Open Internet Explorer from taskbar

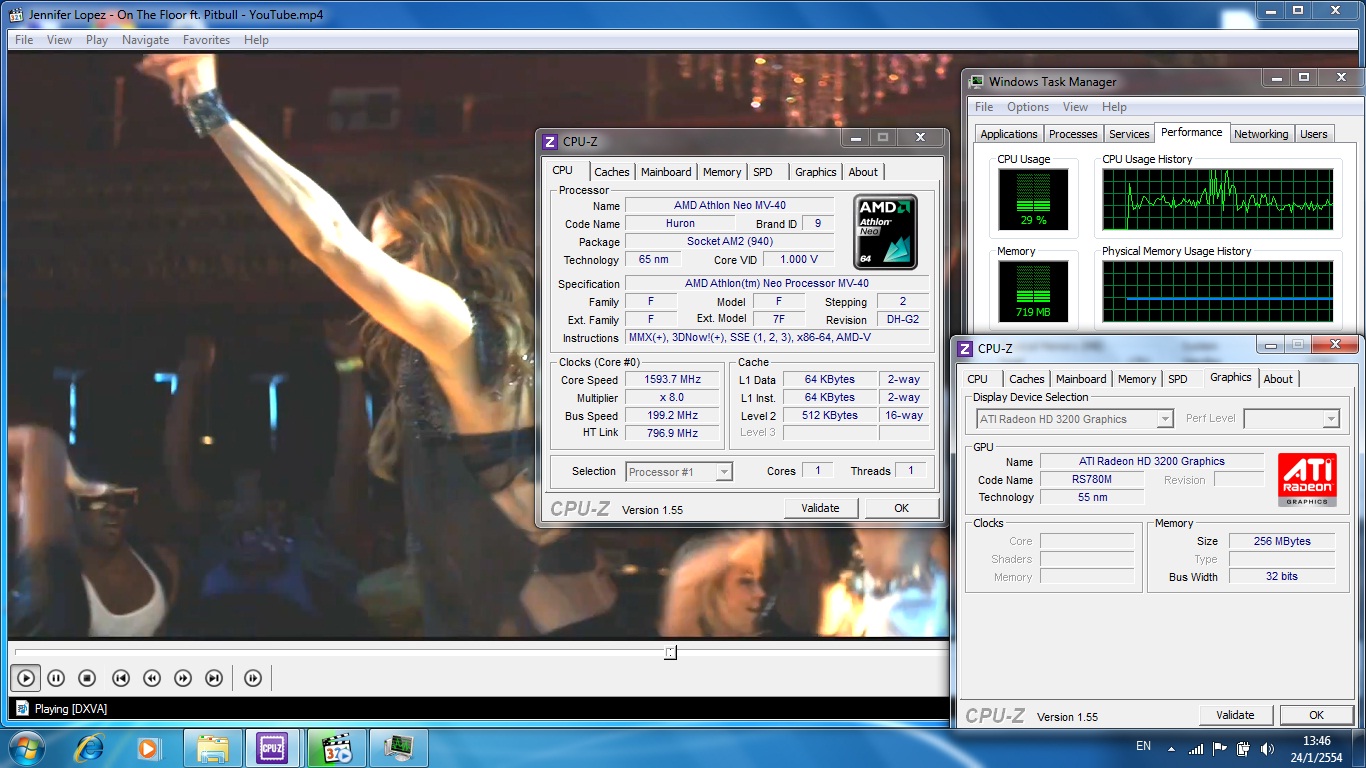coord(90,748)
